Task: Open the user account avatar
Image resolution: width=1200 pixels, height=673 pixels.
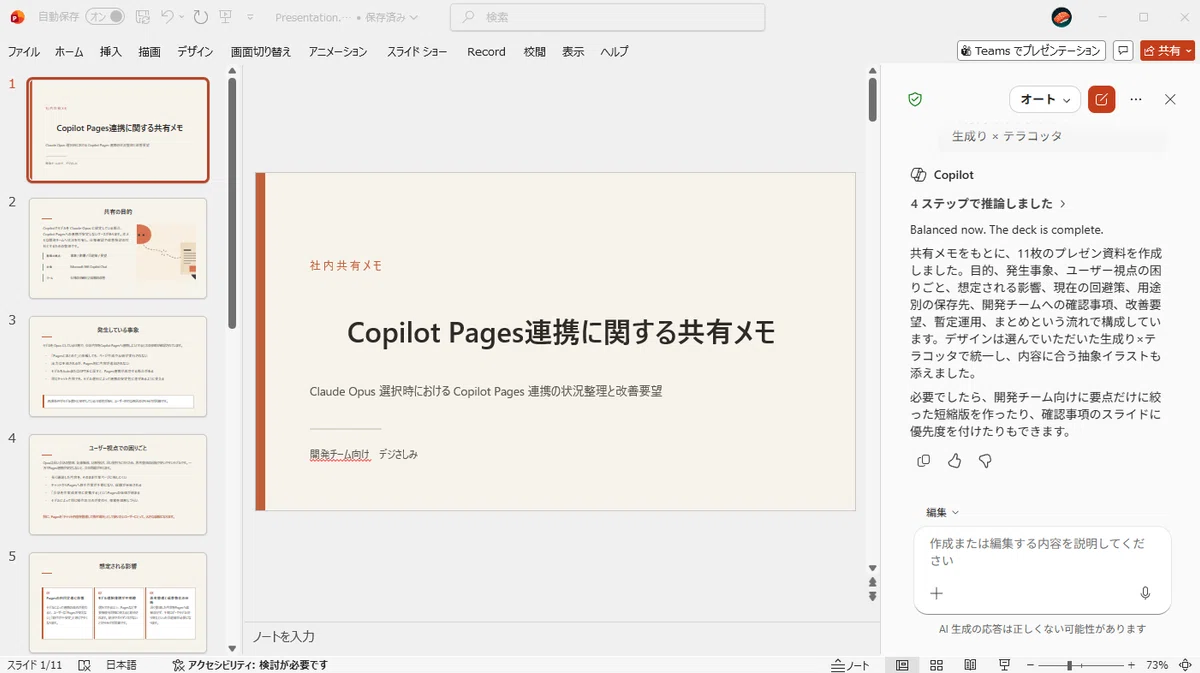Action: point(1062,17)
